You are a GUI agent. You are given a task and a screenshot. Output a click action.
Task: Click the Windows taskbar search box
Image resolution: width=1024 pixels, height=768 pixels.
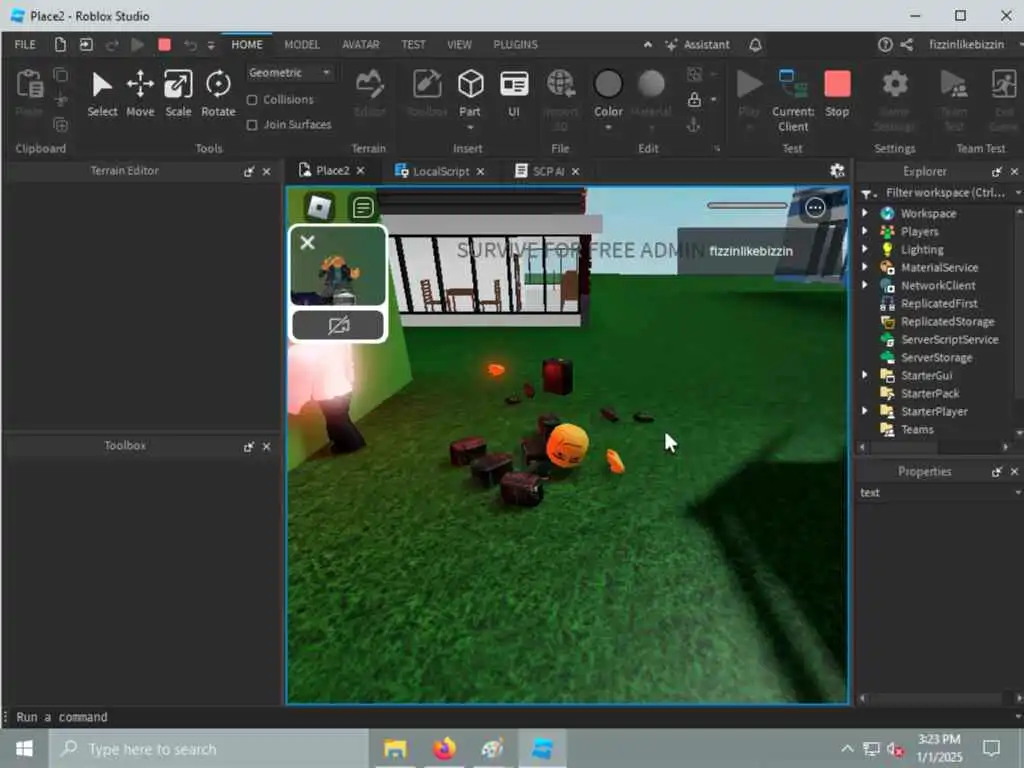(209, 748)
